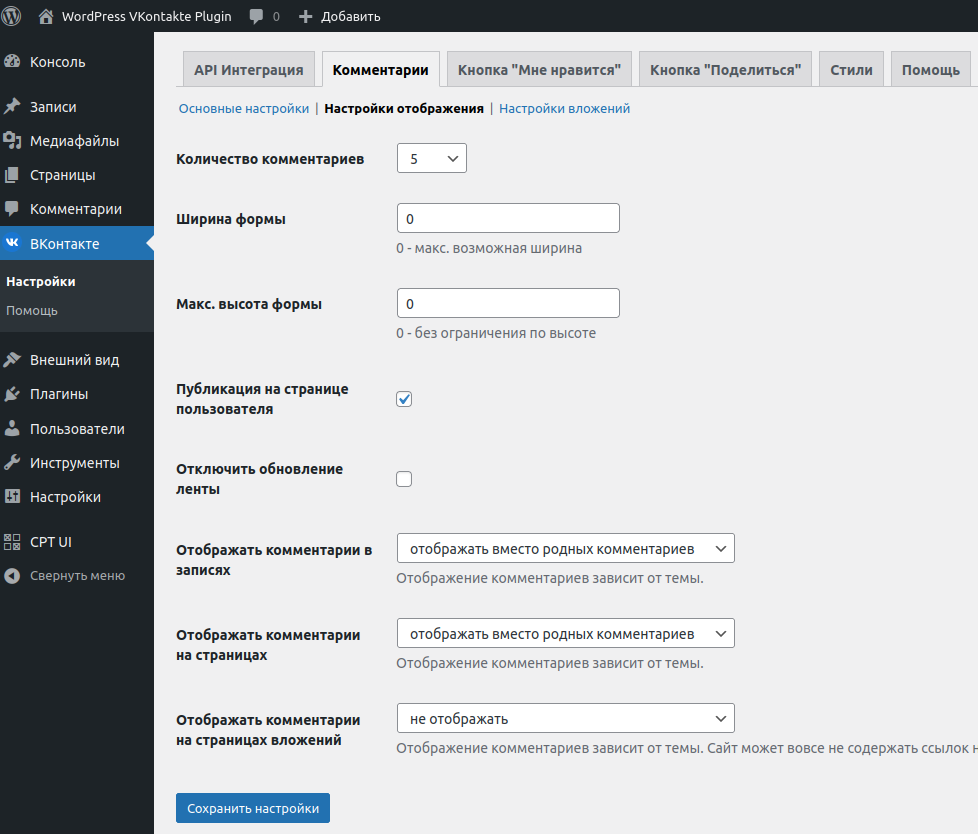Click Сохранить настройки button
Image resolution: width=978 pixels, height=834 pixels.
(x=253, y=808)
